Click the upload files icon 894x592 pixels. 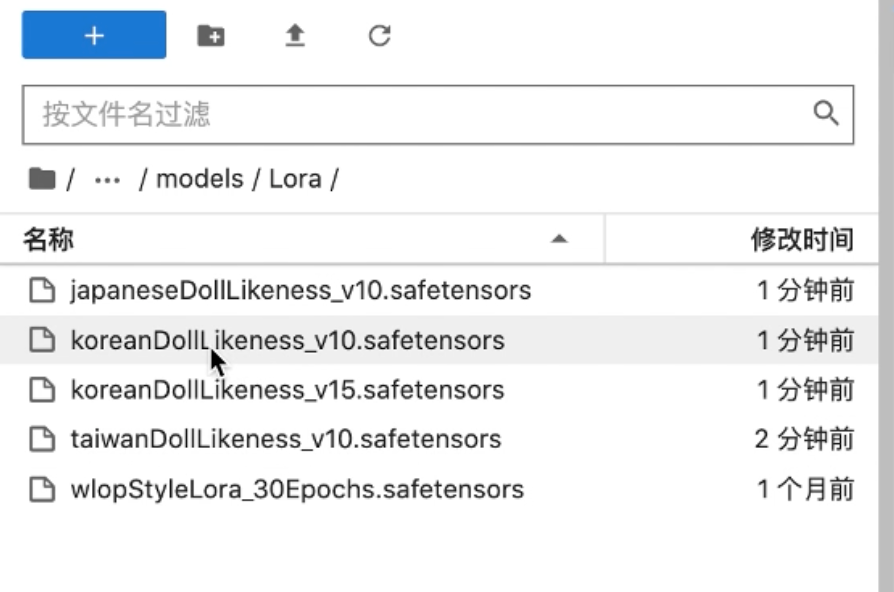pos(295,34)
